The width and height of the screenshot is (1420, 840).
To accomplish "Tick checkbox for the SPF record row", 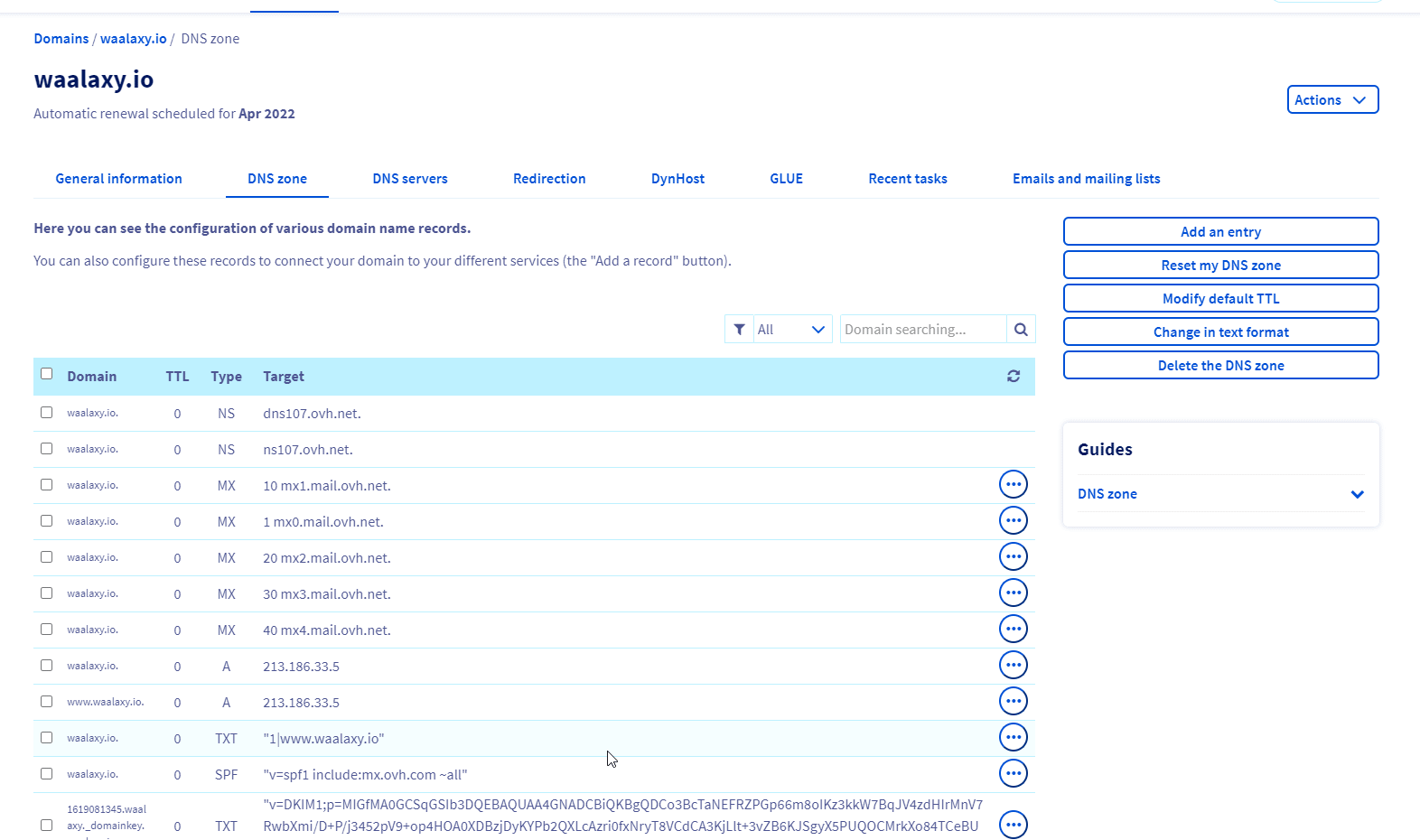I will point(46,774).
